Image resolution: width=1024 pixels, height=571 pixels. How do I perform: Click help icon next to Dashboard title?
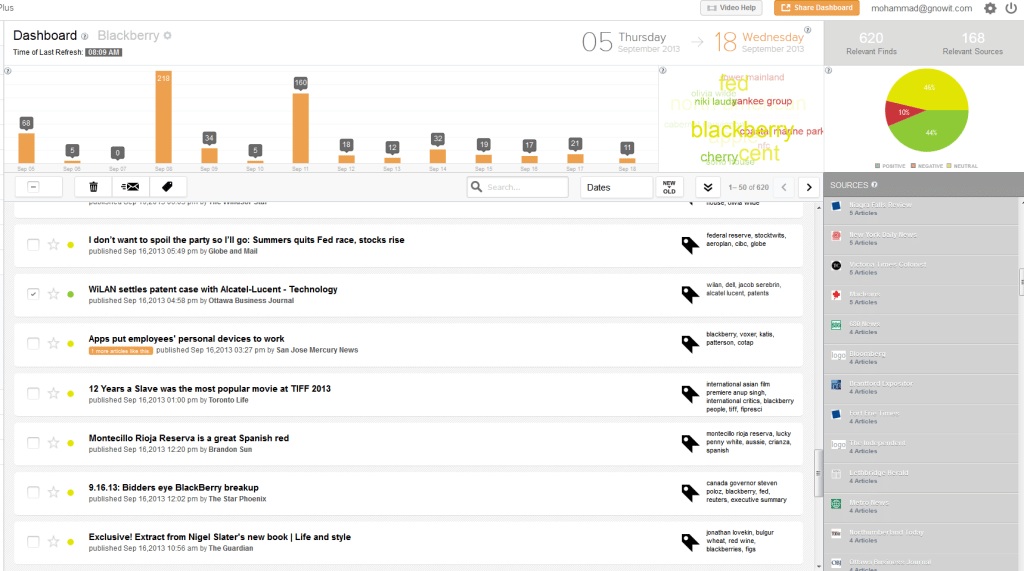(x=84, y=37)
